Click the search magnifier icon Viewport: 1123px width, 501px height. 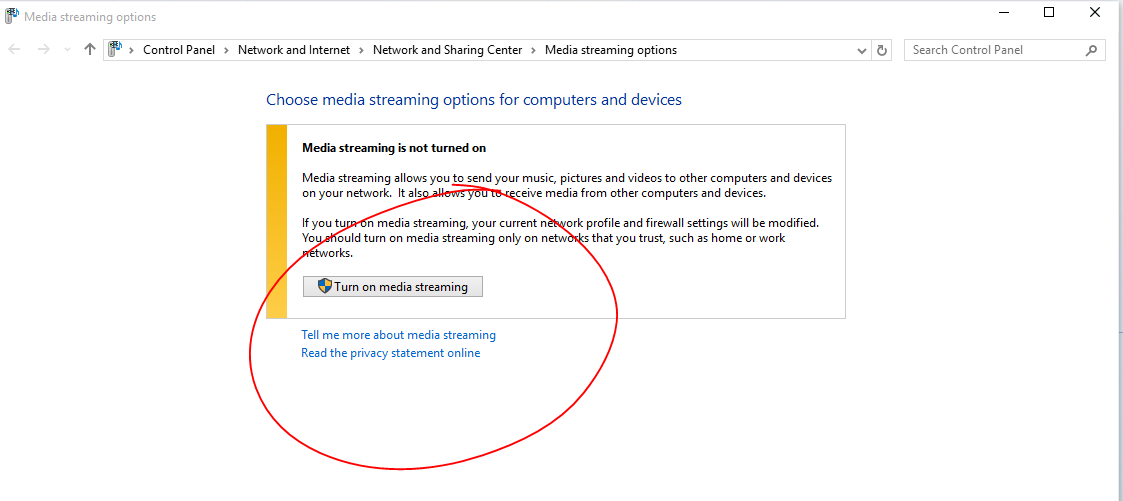click(x=1091, y=50)
